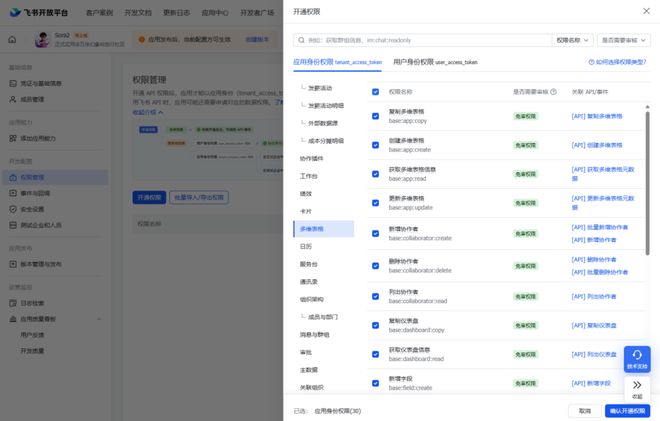Select the 日历 category in the side list
This screenshot has height=421, width=660.
[306, 246]
